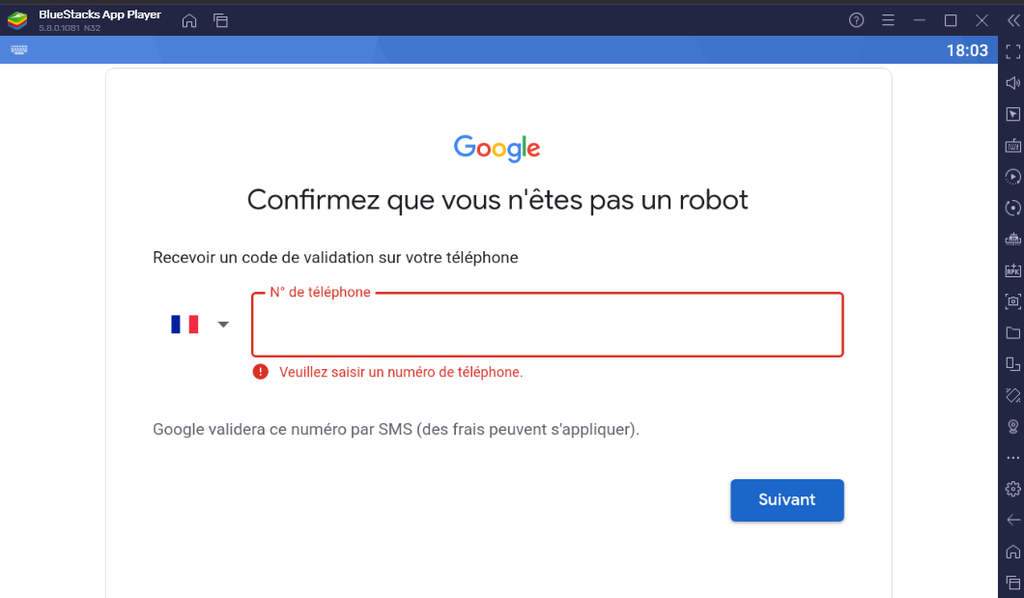Select the French flag country selector
The width and height of the screenshot is (1024, 598).
(x=185, y=324)
